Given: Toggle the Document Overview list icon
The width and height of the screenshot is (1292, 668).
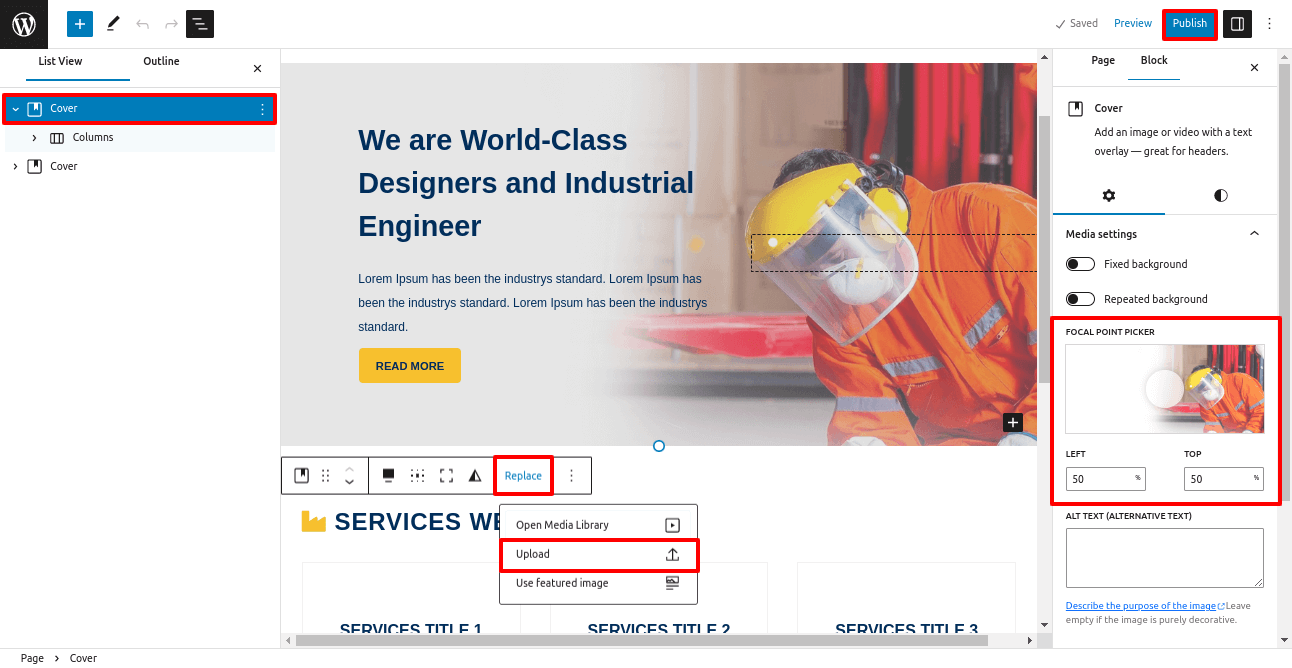Looking at the screenshot, I should pos(200,24).
